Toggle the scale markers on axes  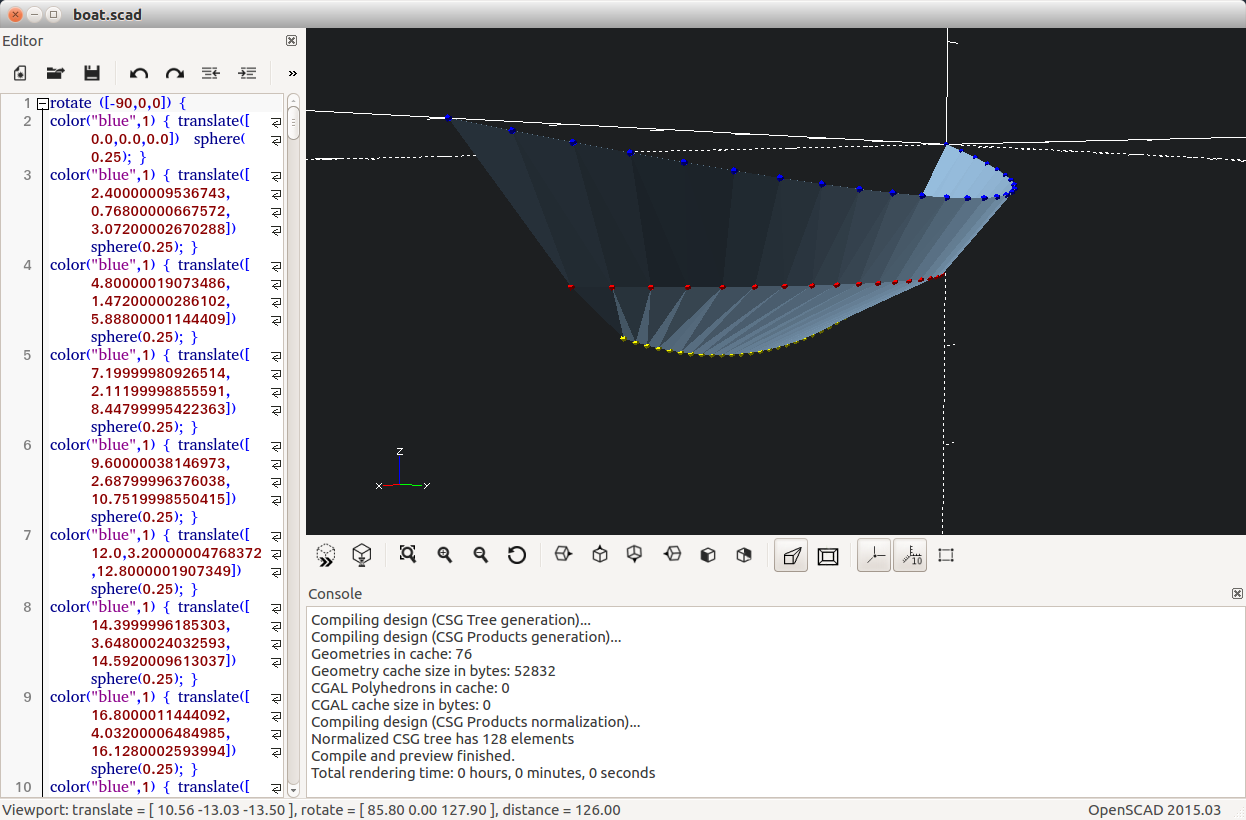click(x=910, y=555)
